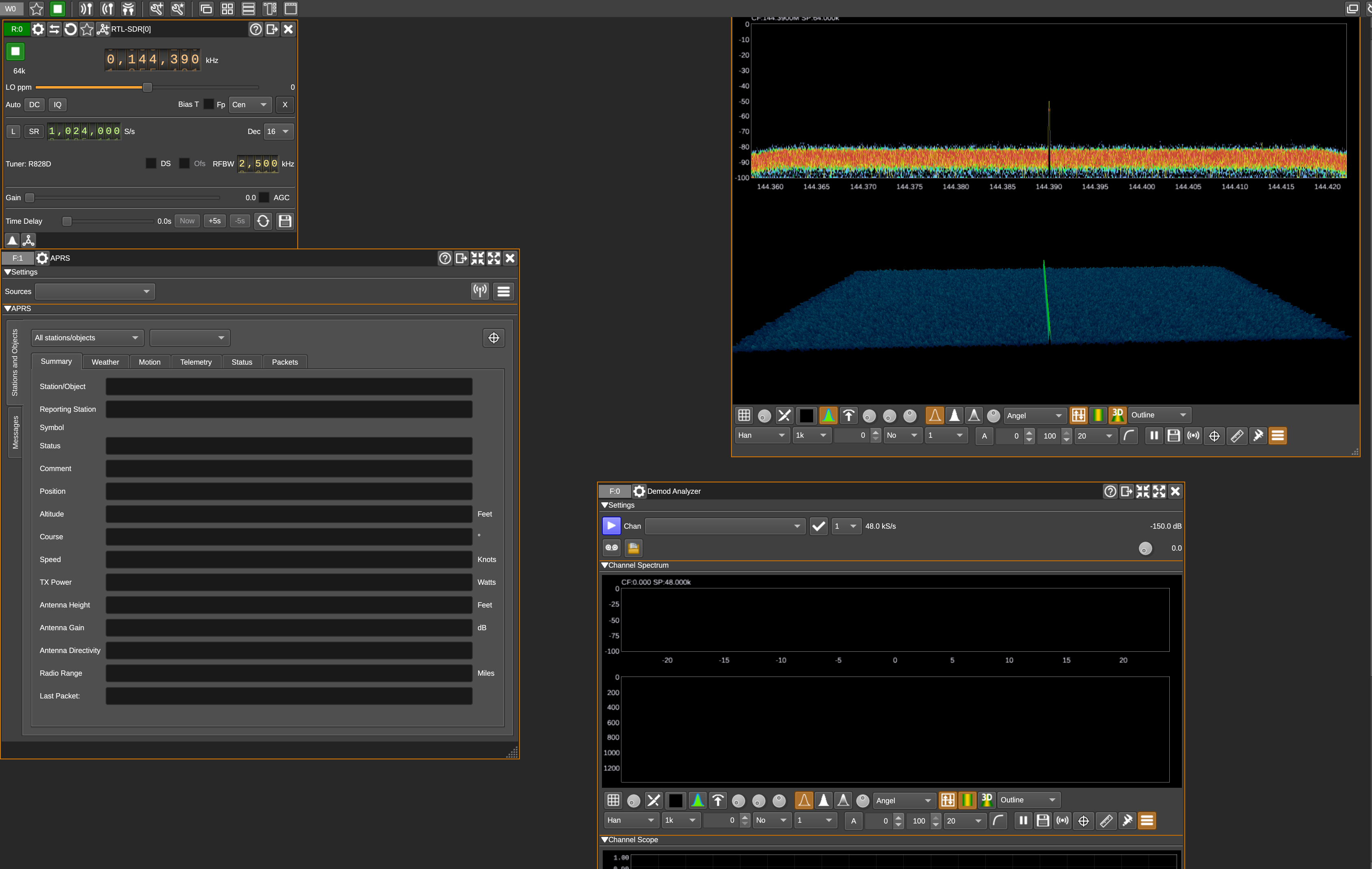Click the Station/Object text field
This screenshot has width=1372, height=869.
289,386
